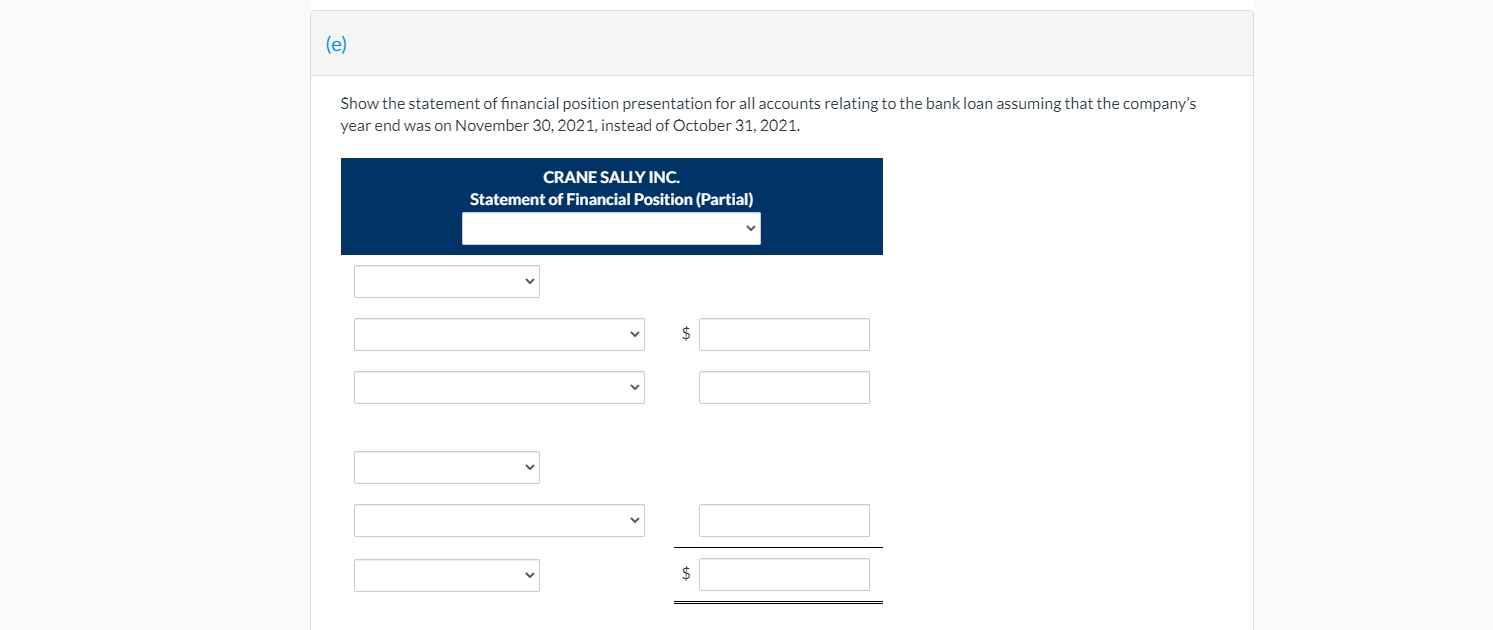The height and width of the screenshot is (630, 1493).
Task: Open the second section heading dropdown
Action: click(x=446, y=467)
